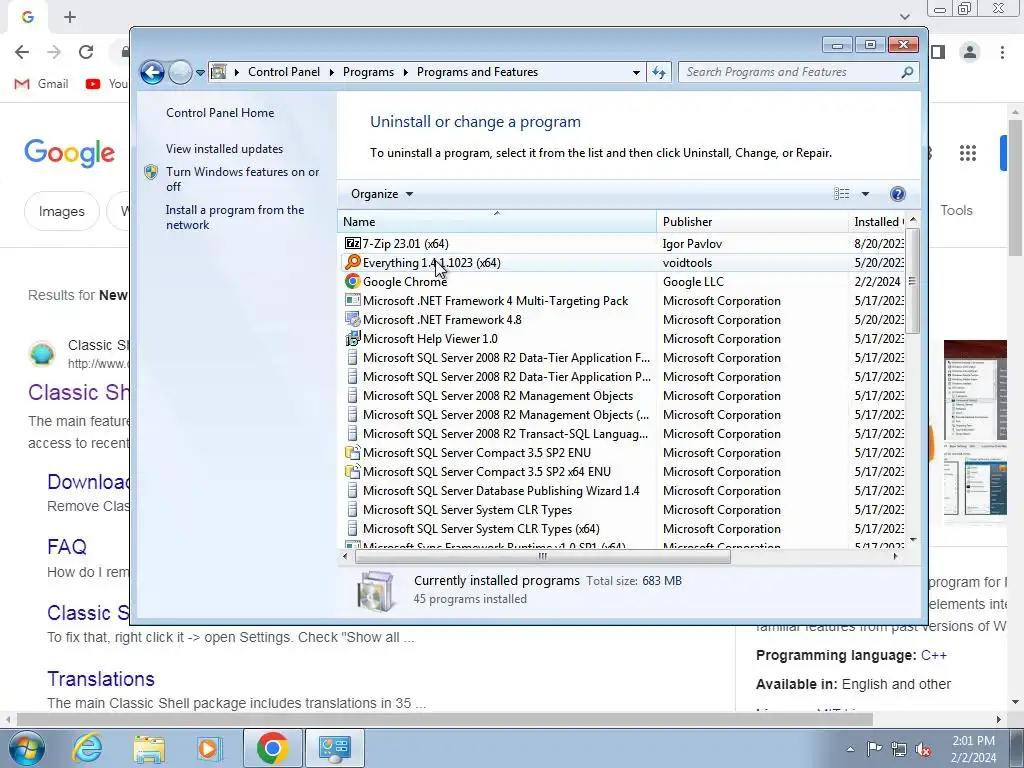Click the Images filter in Google

[x=61, y=211]
